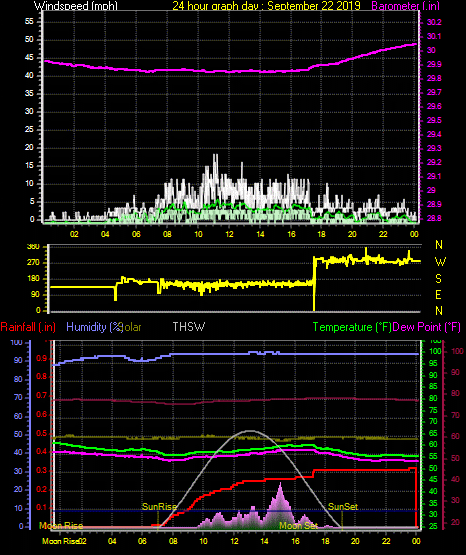Click the Moon Set marker label
Image resolution: width=466 pixels, height=555 pixels.
(x=299, y=526)
